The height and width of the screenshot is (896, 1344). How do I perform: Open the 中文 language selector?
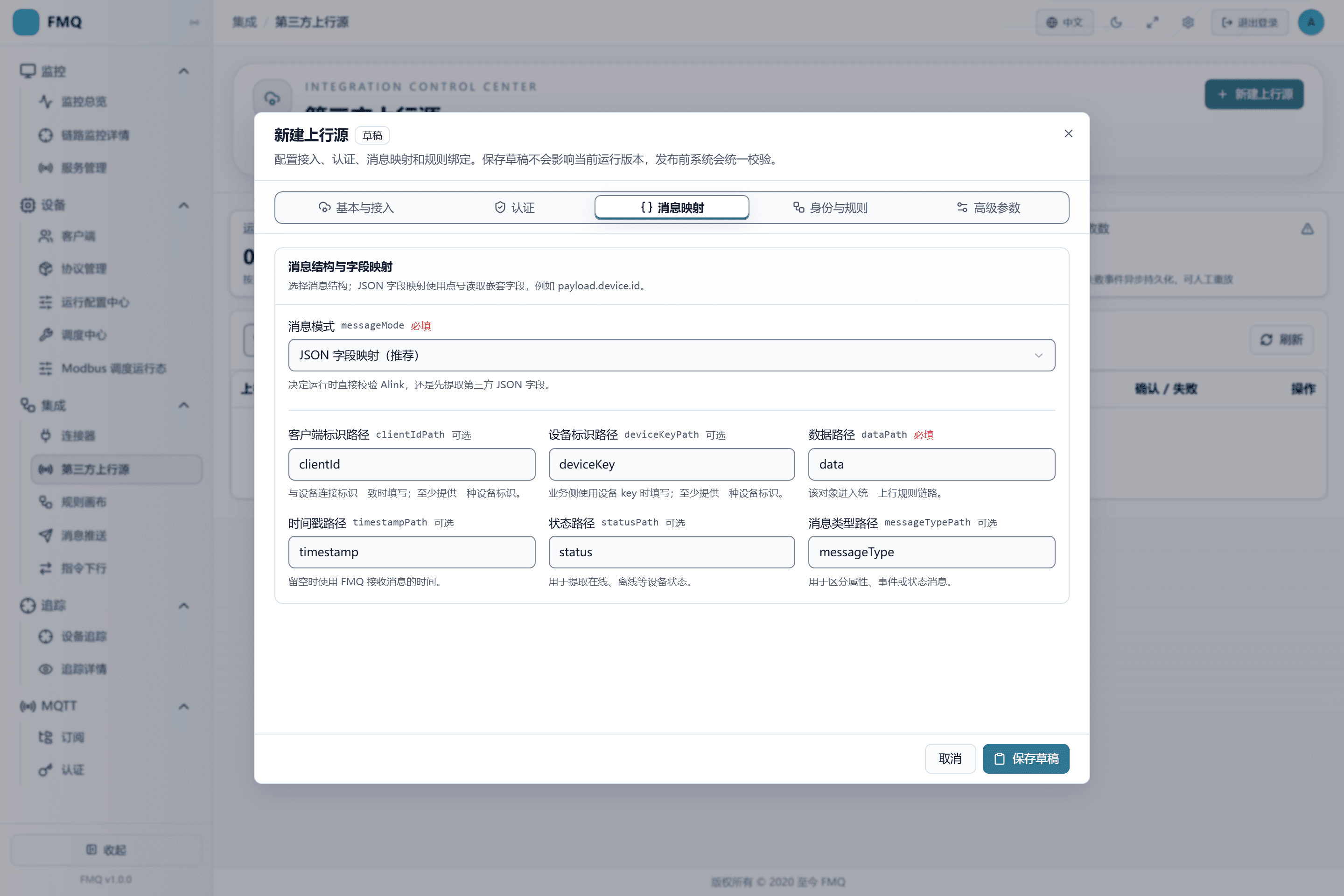click(1064, 22)
